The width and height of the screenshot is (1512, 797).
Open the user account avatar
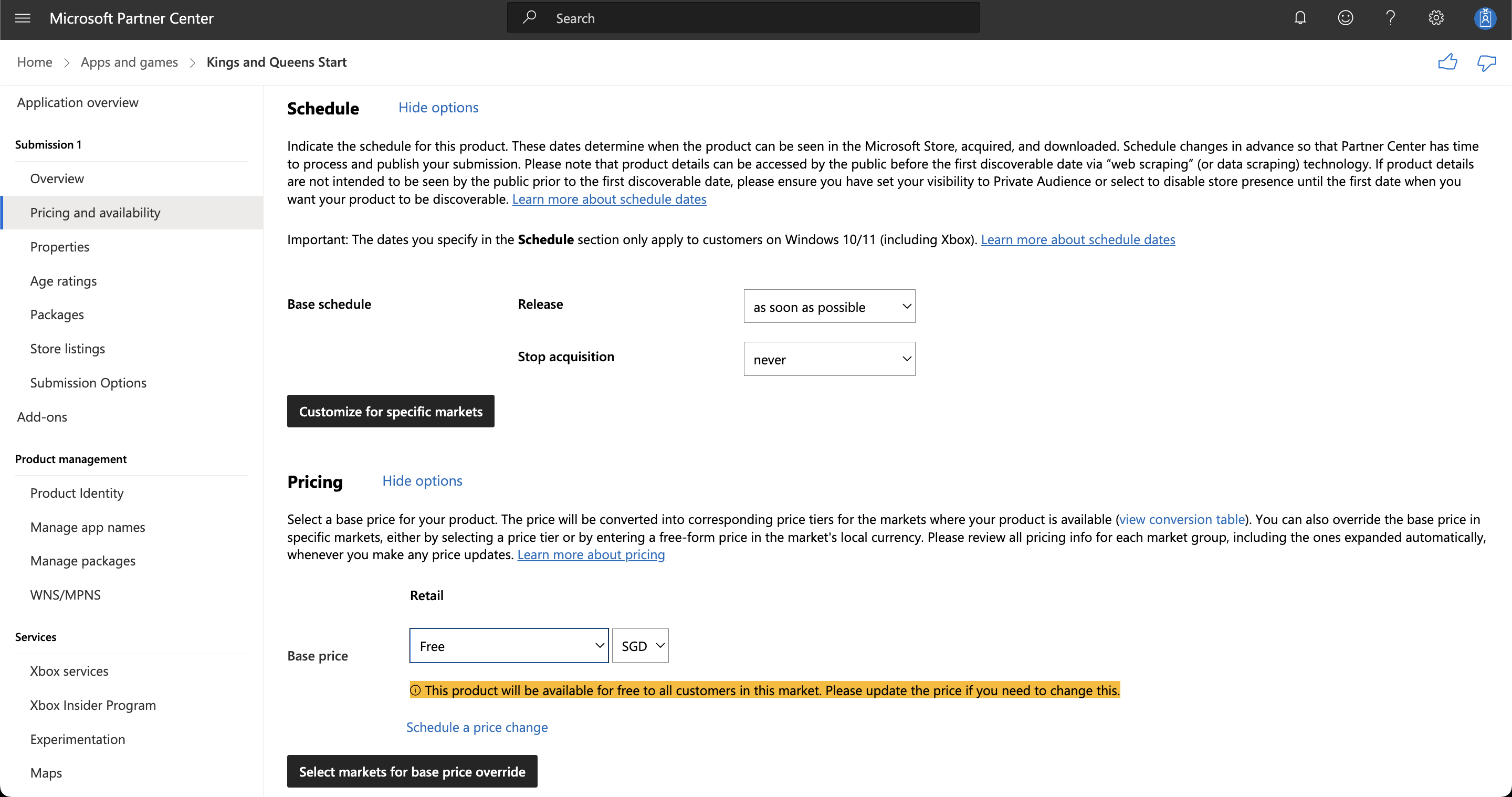click(x=1484, y=18)
